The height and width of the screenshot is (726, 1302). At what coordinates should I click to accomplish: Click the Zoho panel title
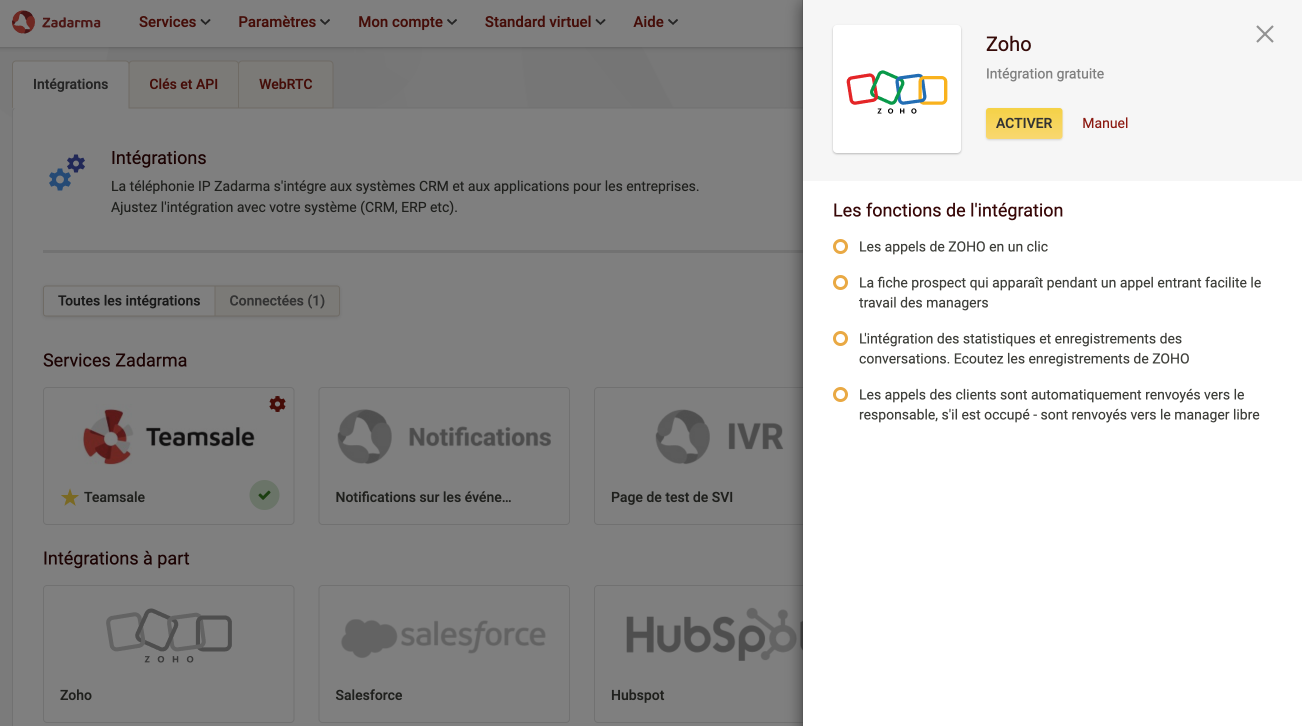click(1008, 44)
